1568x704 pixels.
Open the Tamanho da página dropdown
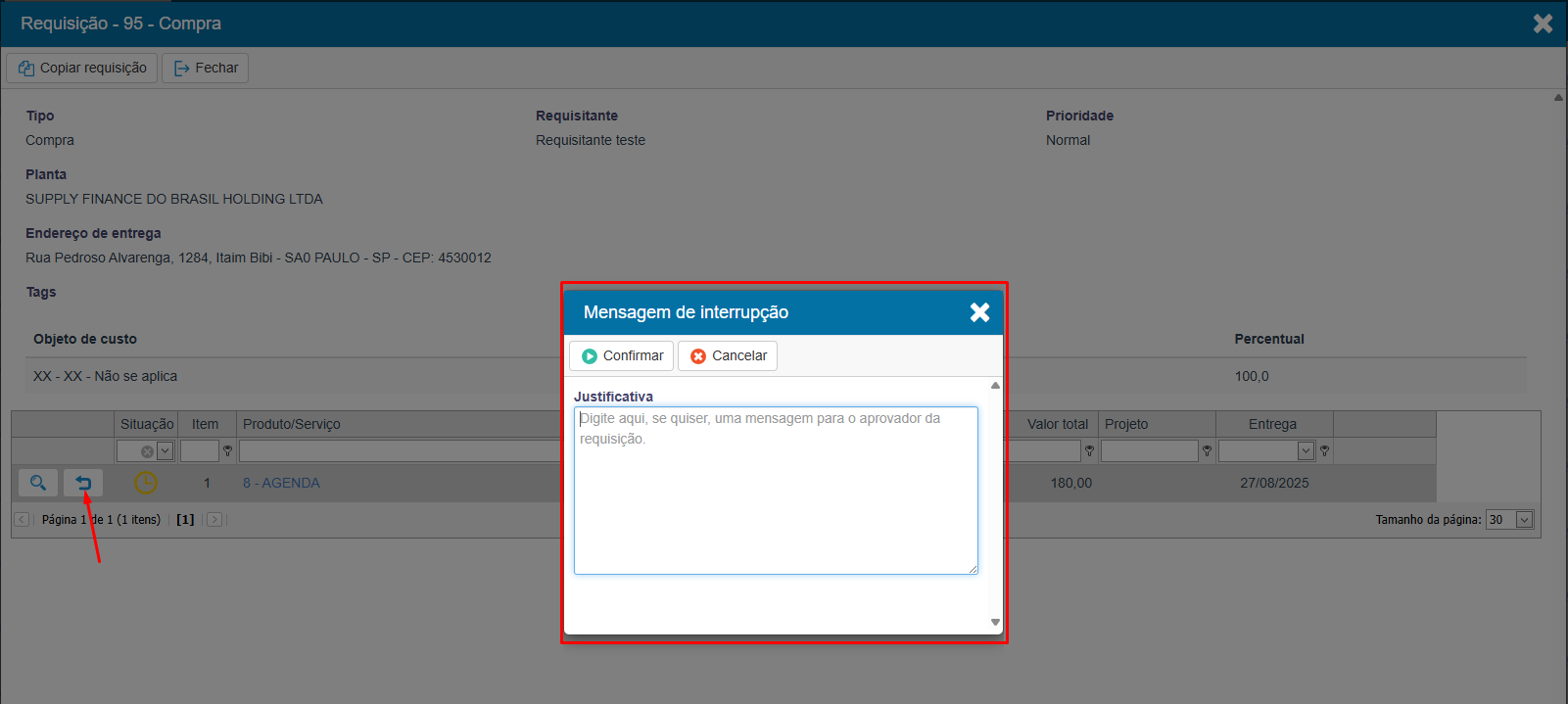pos(1524,520)
